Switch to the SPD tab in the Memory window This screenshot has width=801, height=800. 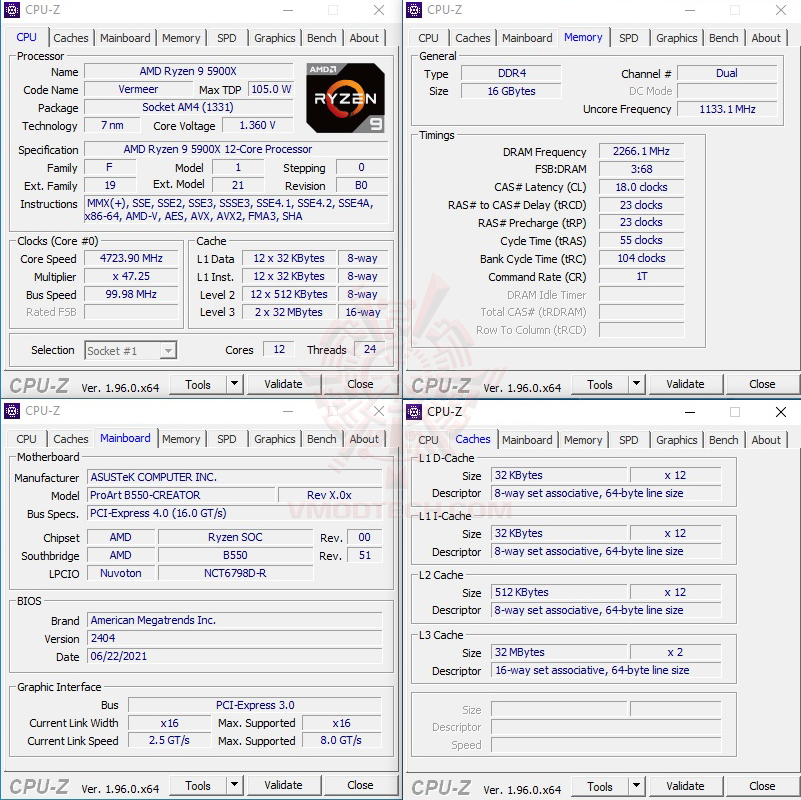[x=629, y=37]
